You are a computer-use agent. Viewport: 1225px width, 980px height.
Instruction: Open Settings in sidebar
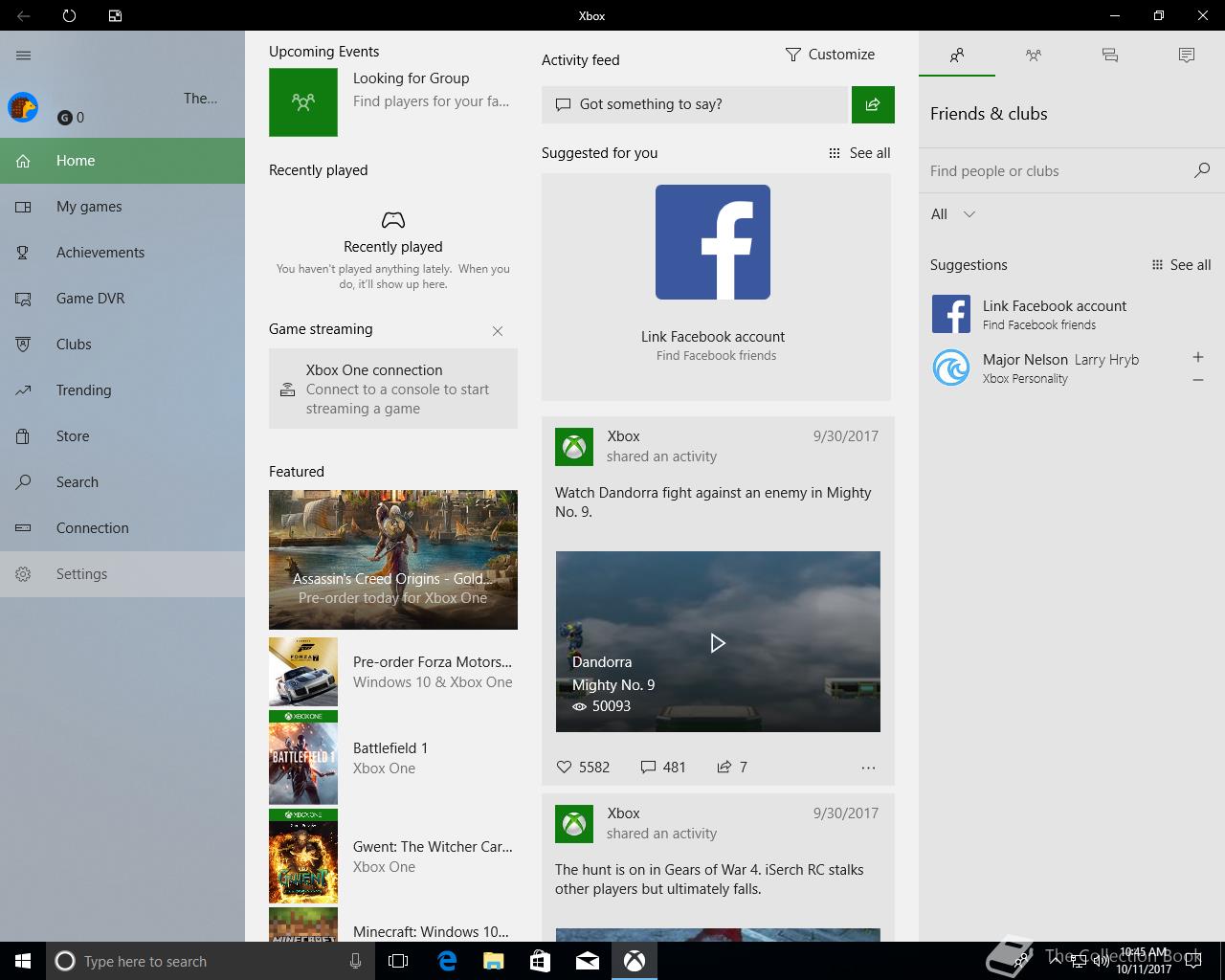coord(122,574)
